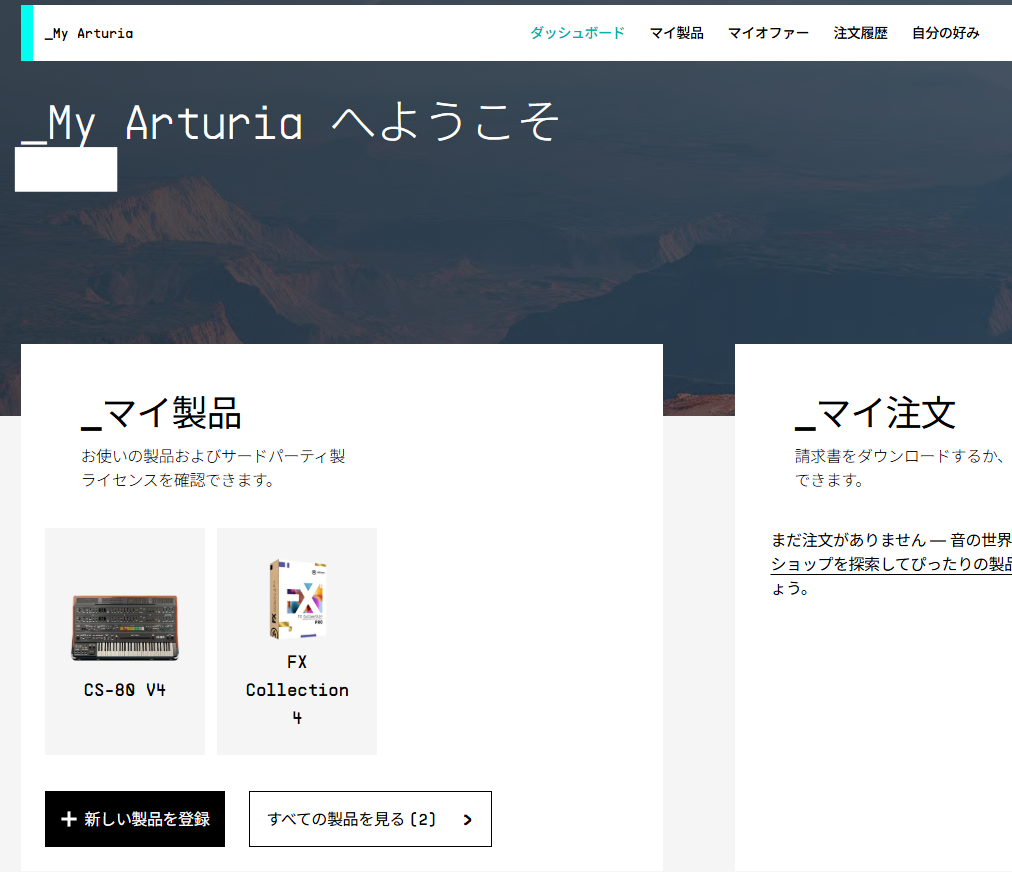Click the _My Arturia logo text
This screenshot has height=872, width=1012.
tap(89, 34)
